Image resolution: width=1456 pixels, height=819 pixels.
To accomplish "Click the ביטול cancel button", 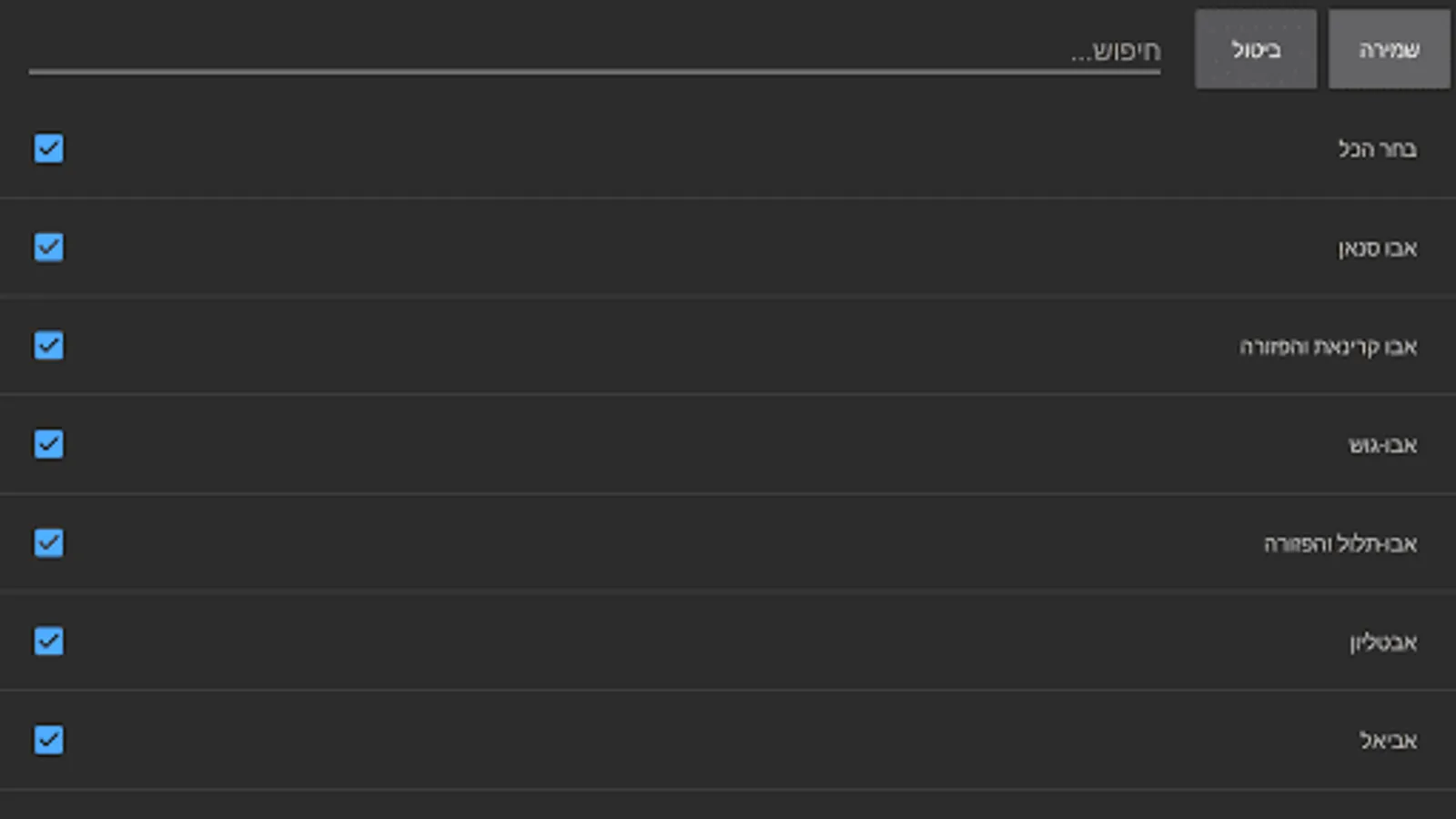I will pyautogui.click(x=1256, y=49).
